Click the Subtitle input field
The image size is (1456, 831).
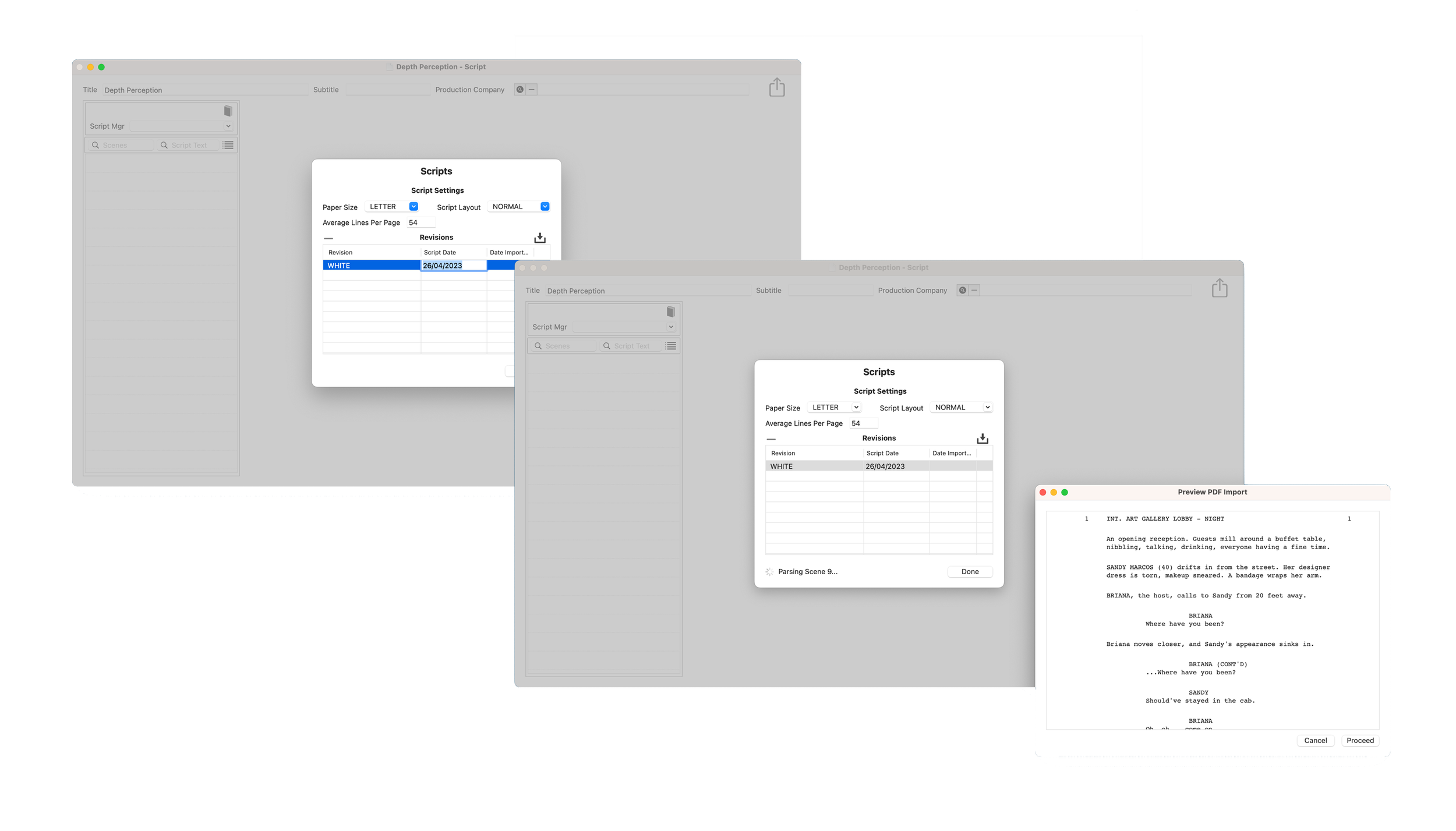point(831,290)
